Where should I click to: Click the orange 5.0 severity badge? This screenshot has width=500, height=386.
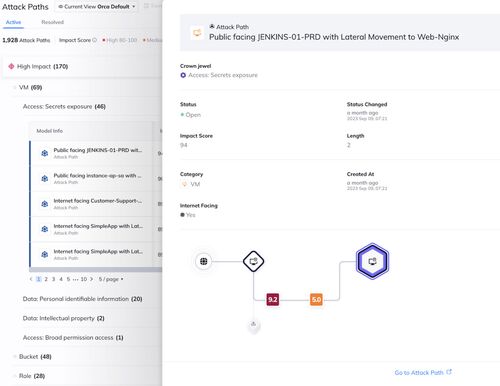coord(316,299)
